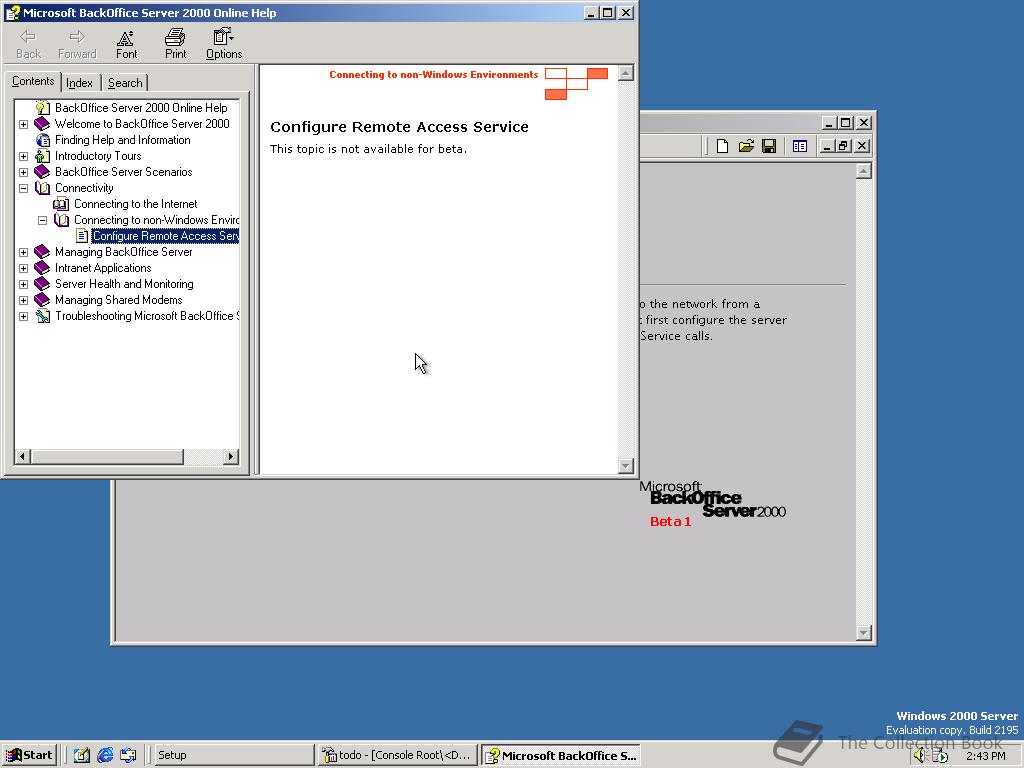This screenshot has height=768, width=1024.
Task: Click the taskbar clock showing 2:43 PM
Action: click(x=985, y=756)
